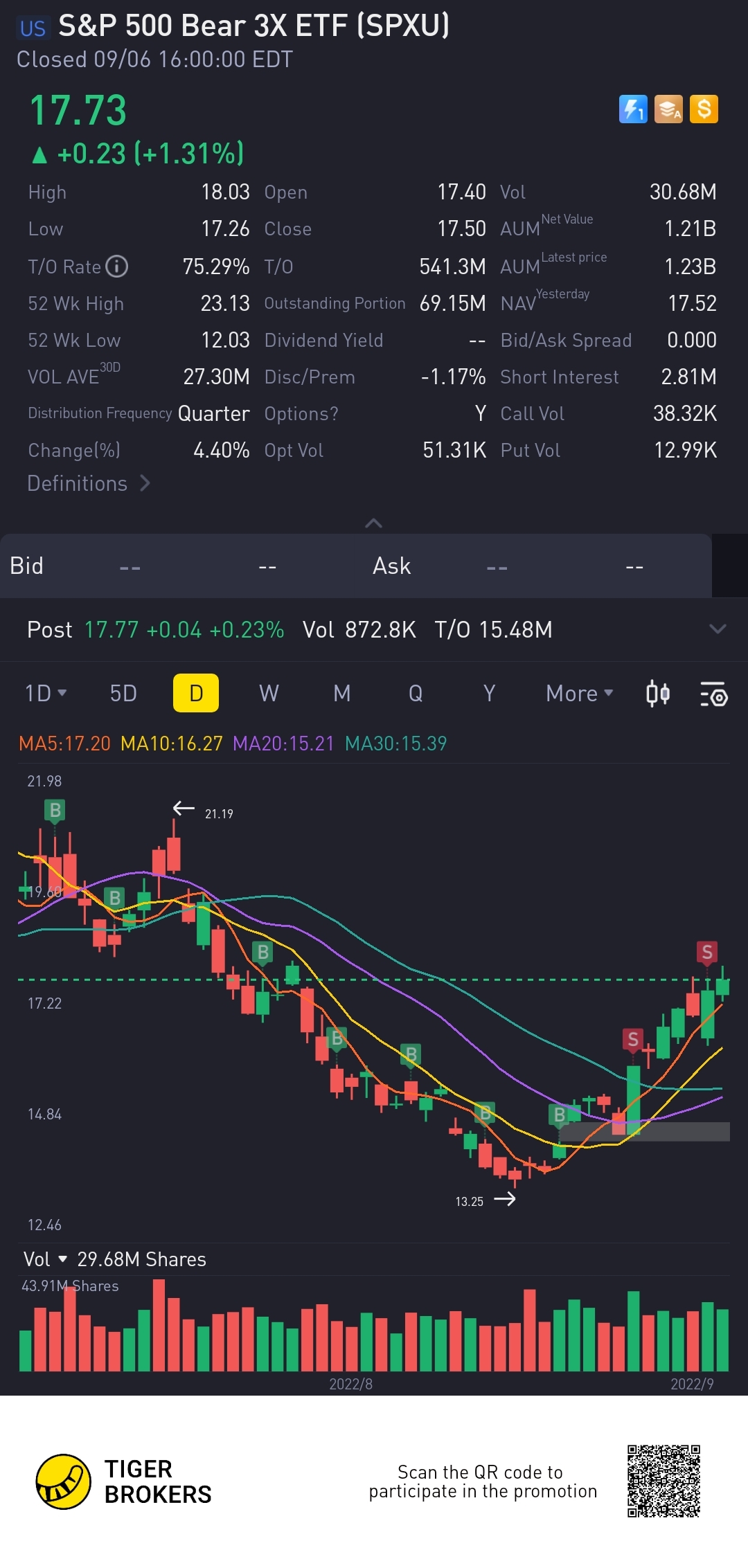Tap the 13.25 low price arrow label
This screenshot has width=748, height=1568.
pos(486,1200)
